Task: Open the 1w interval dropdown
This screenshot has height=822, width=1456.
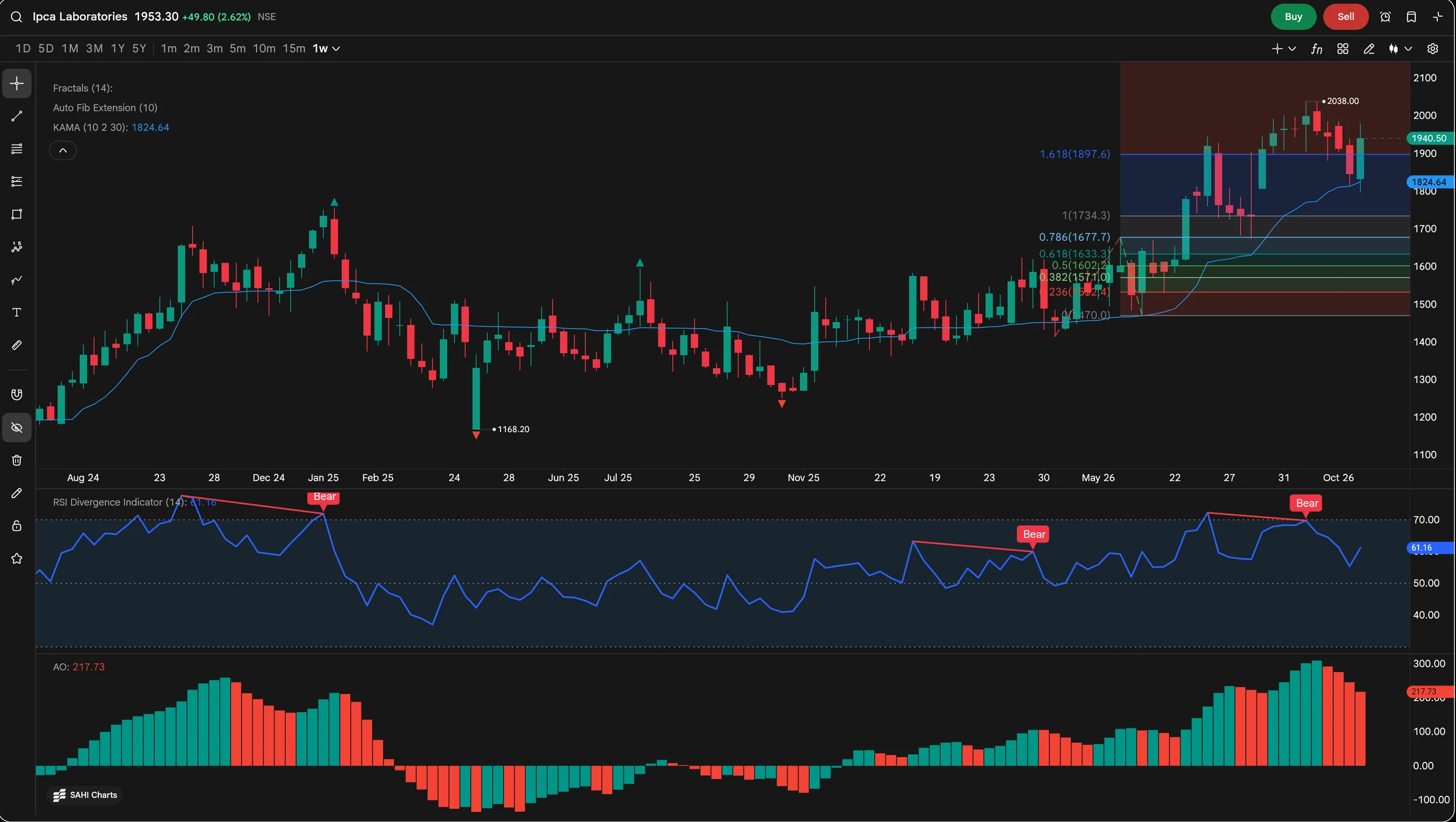Action: point(326,49)
